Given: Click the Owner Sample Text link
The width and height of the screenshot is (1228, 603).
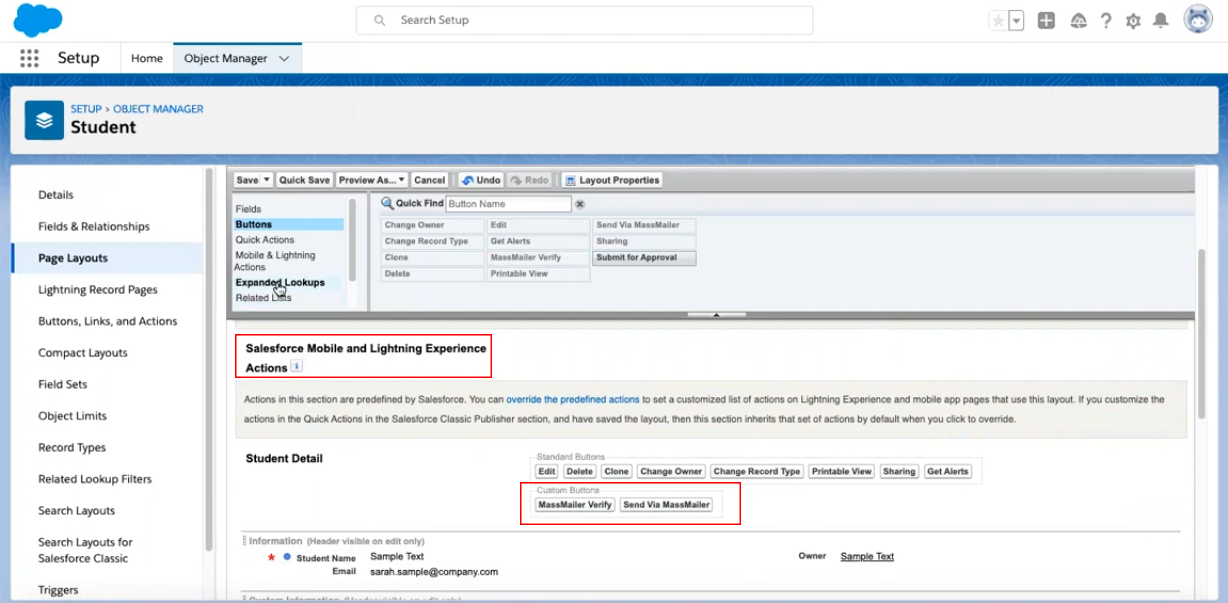Looking at the screenshot, I should pos(867,556).
